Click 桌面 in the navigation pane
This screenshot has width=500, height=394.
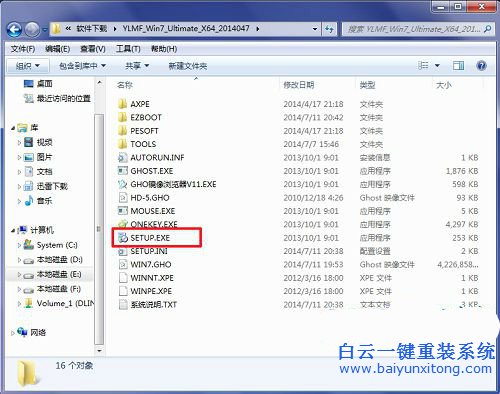point(45,83)
